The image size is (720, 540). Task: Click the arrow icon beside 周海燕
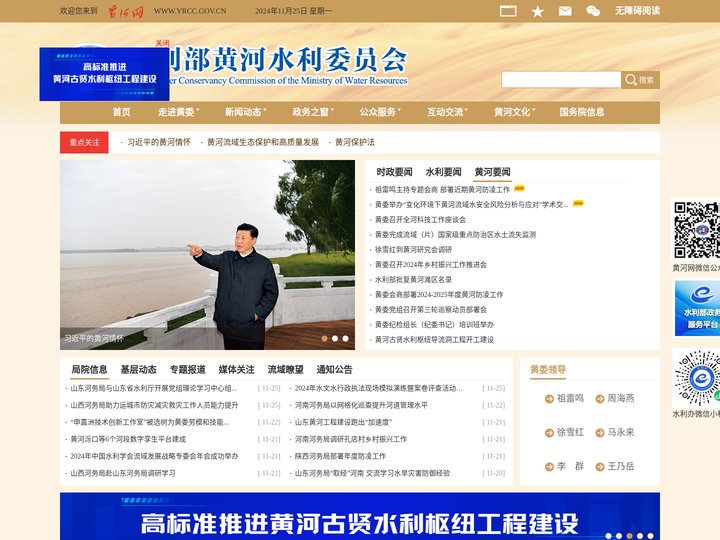coord(600,399)
